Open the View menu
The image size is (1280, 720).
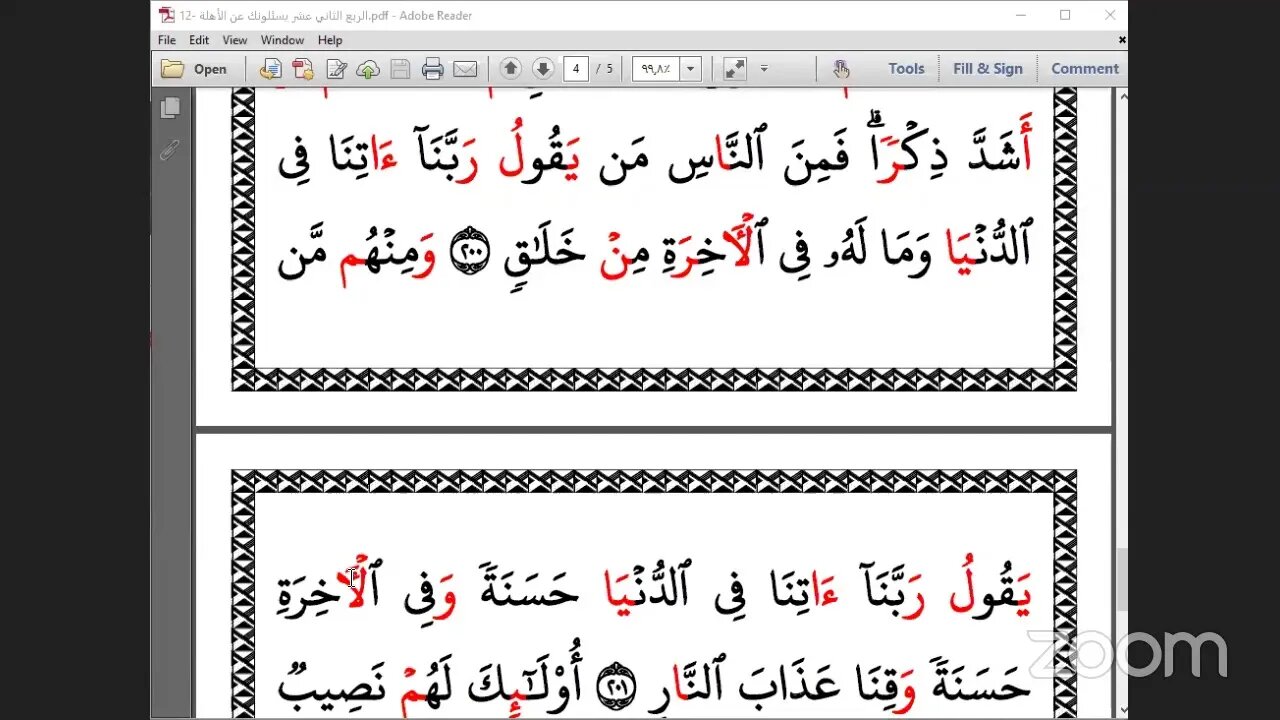coord(235,40)
